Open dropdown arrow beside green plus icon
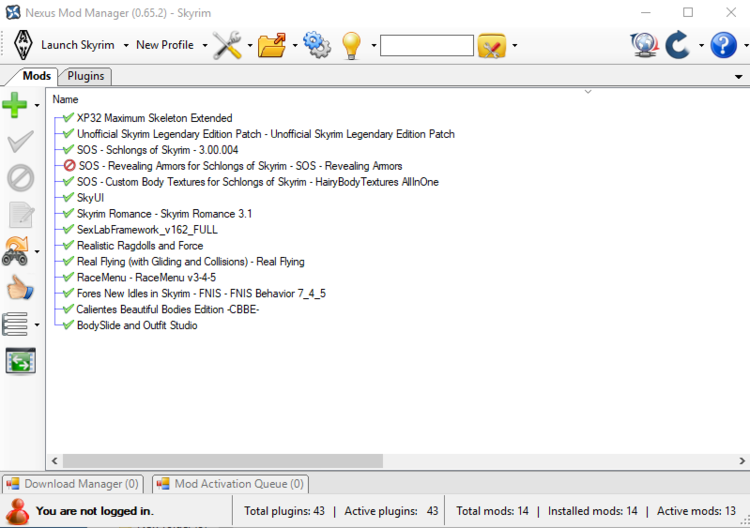Screen dimensions: 750x528 (x=37, y=105)
